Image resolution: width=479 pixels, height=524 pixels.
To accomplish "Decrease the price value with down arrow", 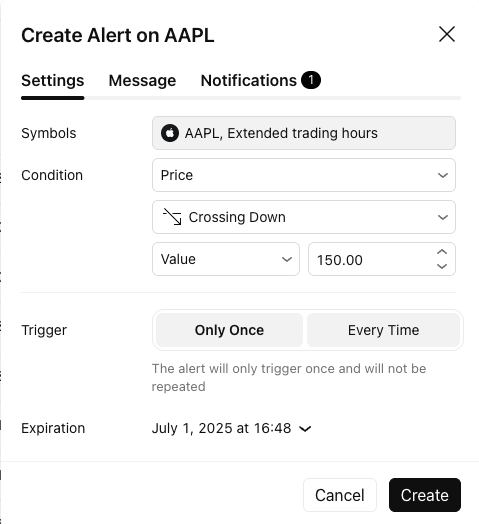I will (x=442, y=266).
